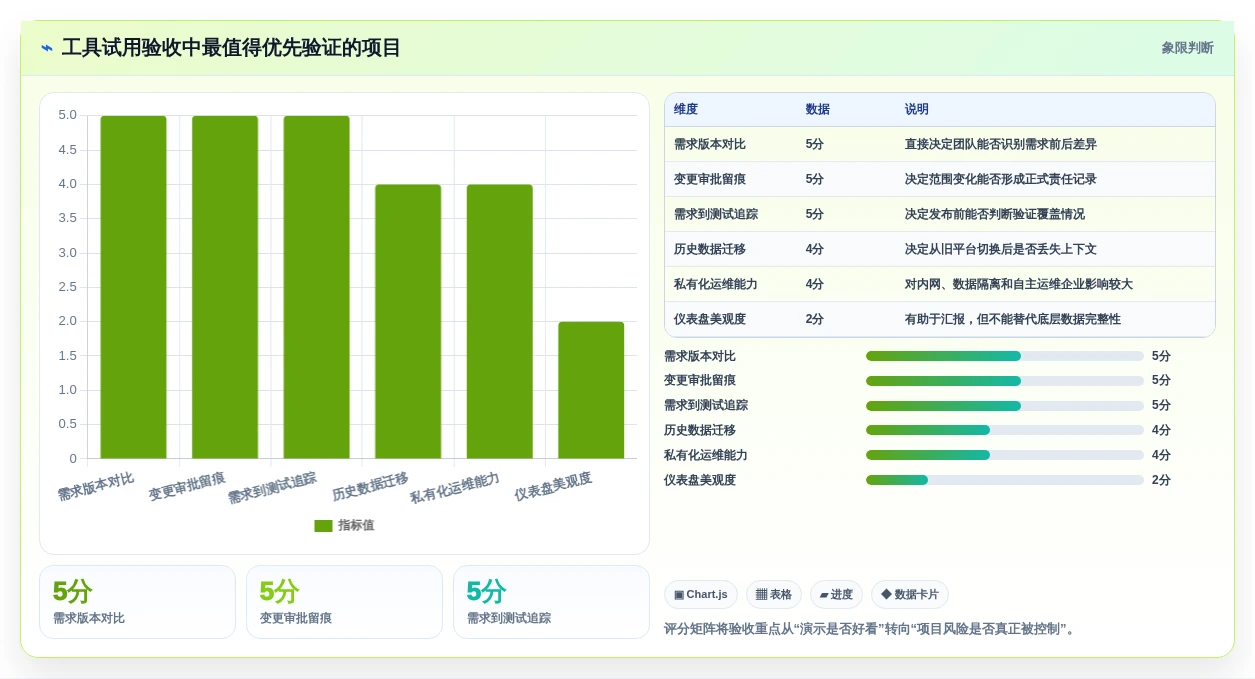Click the 需求到测试追踪 chart bar

(x=316, y=287)
